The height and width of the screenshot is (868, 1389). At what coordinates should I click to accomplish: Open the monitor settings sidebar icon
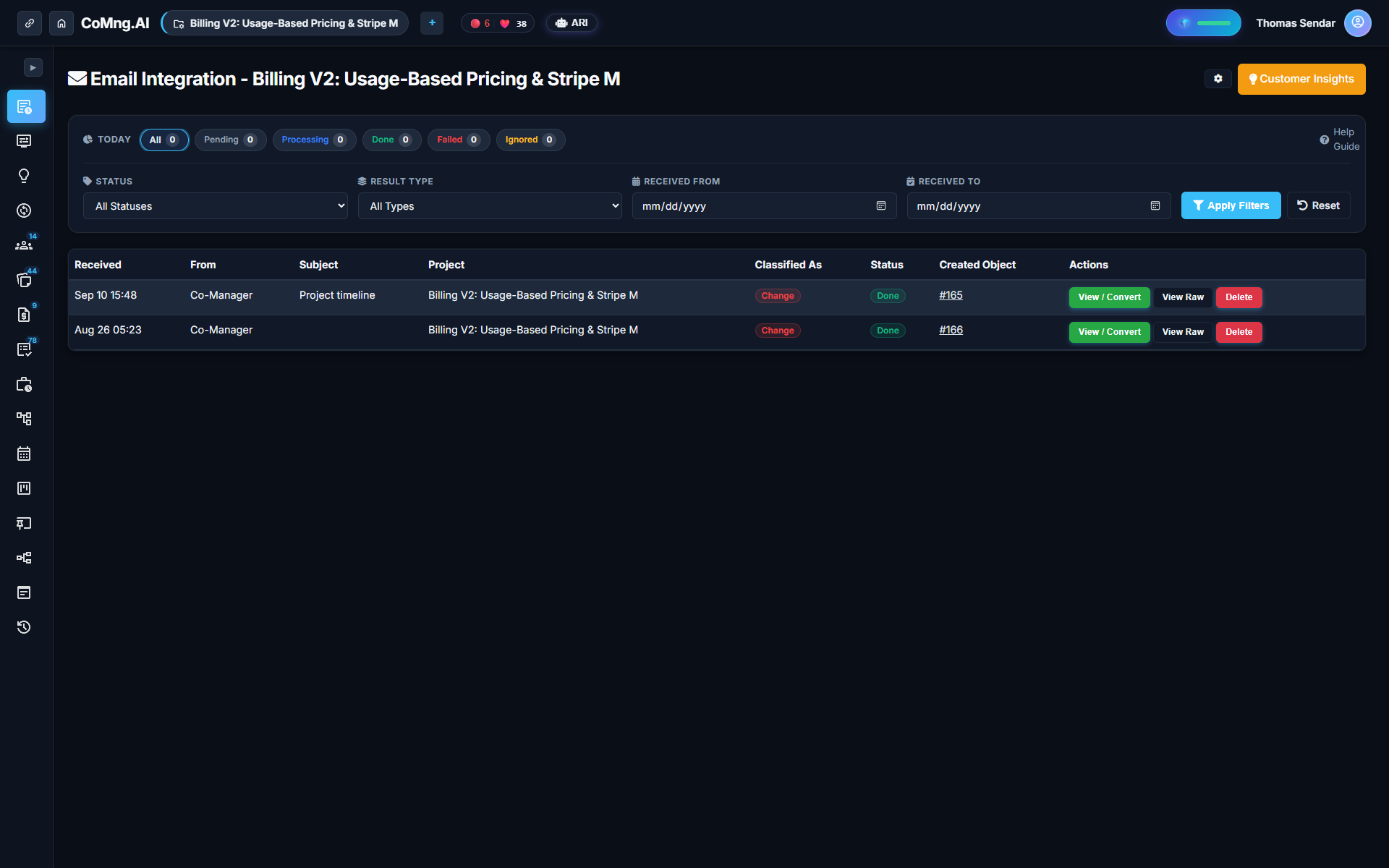(24, 141)
